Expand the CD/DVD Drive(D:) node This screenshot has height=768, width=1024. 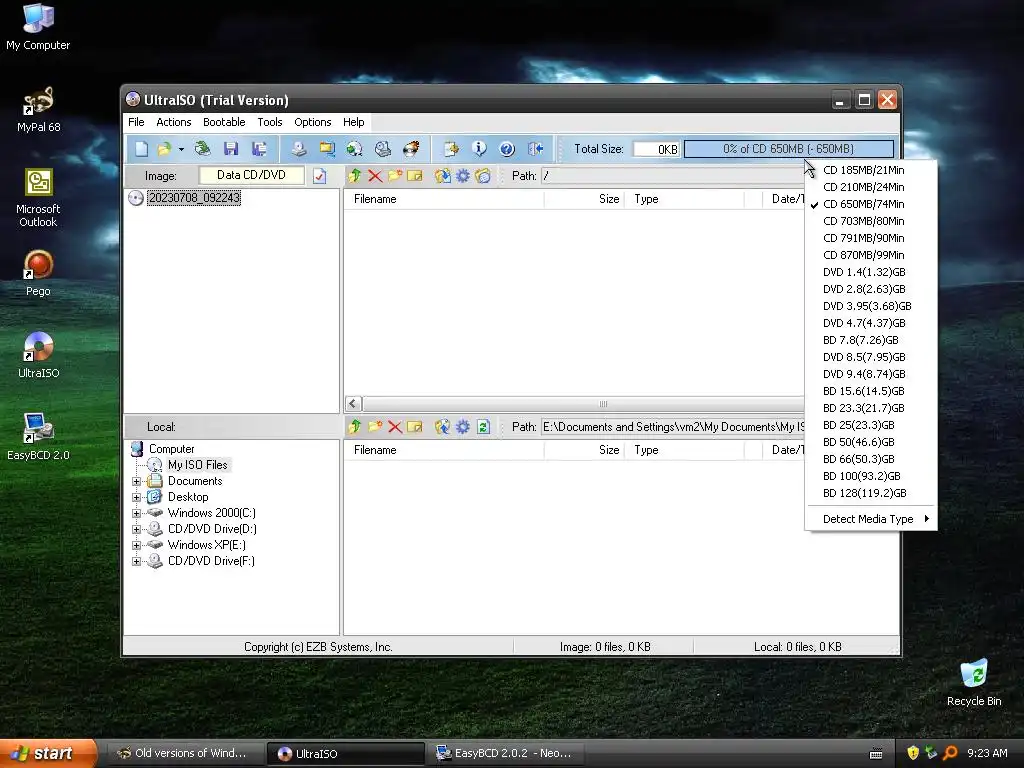(x=136, y=529)
